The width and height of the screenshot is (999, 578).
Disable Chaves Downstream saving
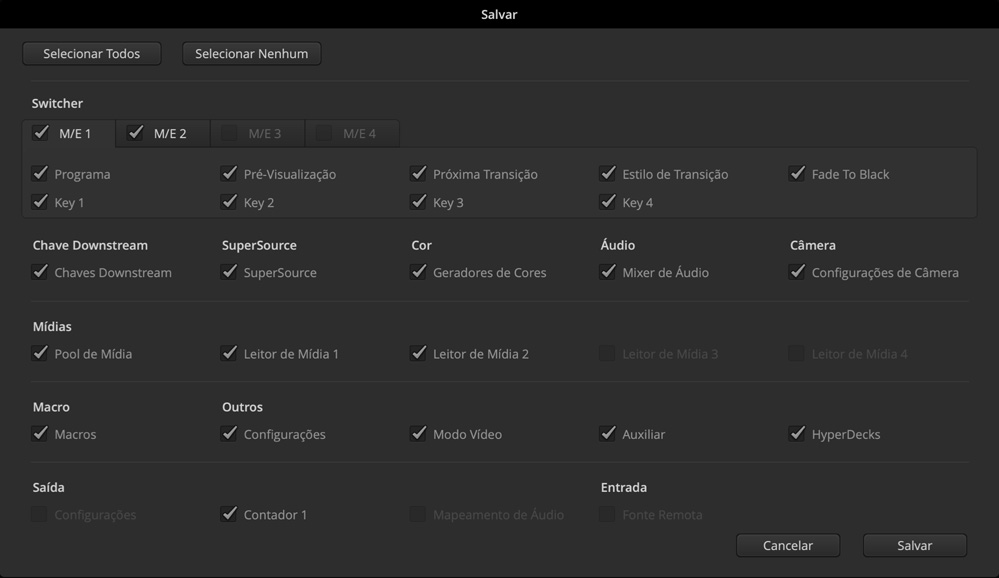[x=40, y=272]
